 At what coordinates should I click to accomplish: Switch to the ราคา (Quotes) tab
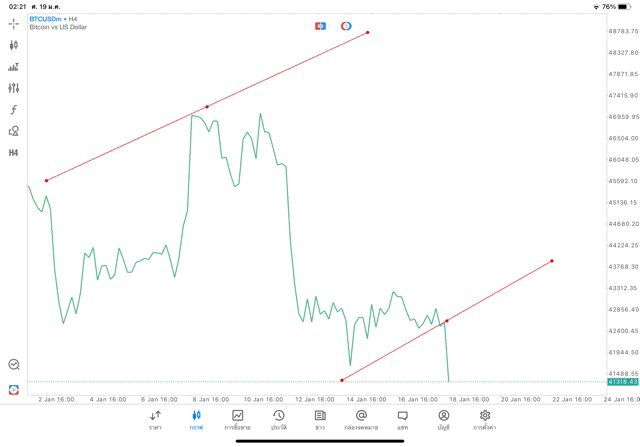pos(155,420)
